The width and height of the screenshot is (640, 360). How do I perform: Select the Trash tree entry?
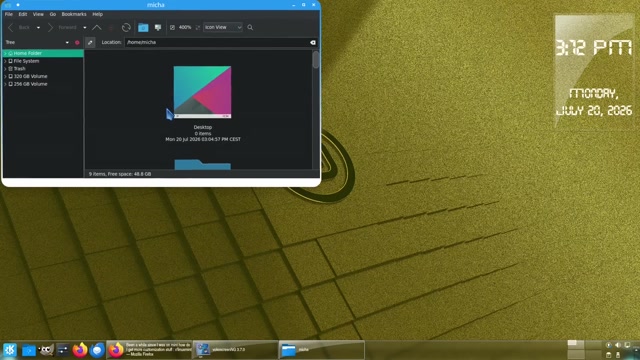tap(20, 69)
